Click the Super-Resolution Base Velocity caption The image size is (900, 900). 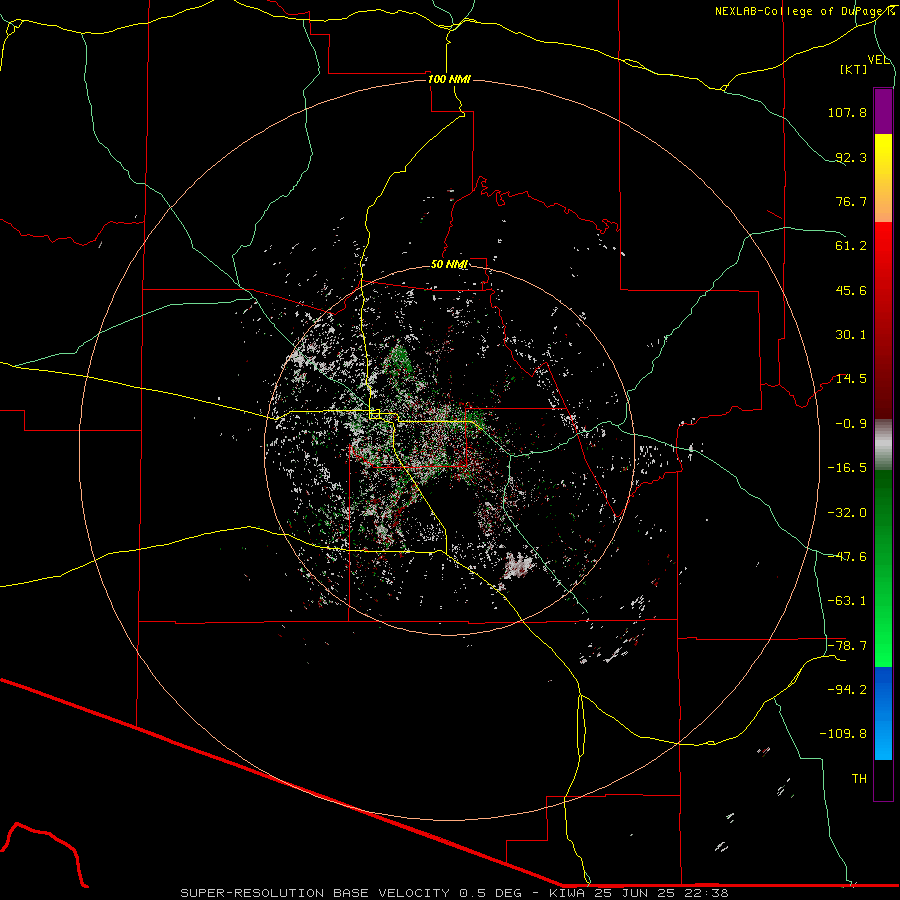tap(454, 893)
